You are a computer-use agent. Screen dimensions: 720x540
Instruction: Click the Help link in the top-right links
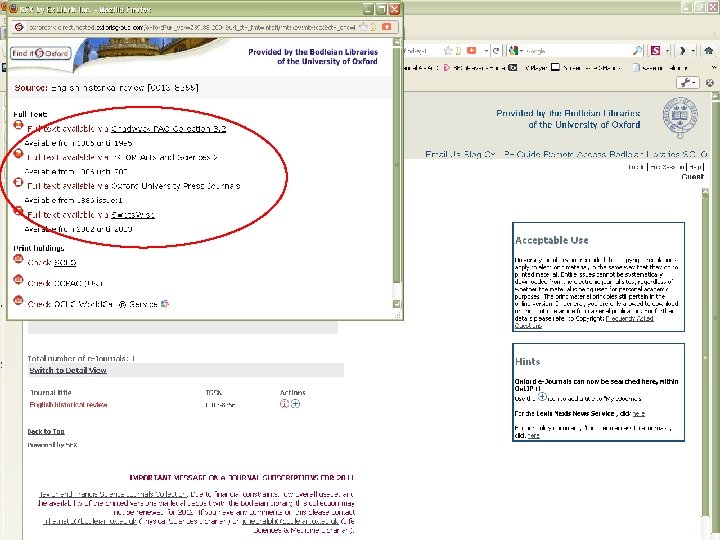(x=696, y=167)
